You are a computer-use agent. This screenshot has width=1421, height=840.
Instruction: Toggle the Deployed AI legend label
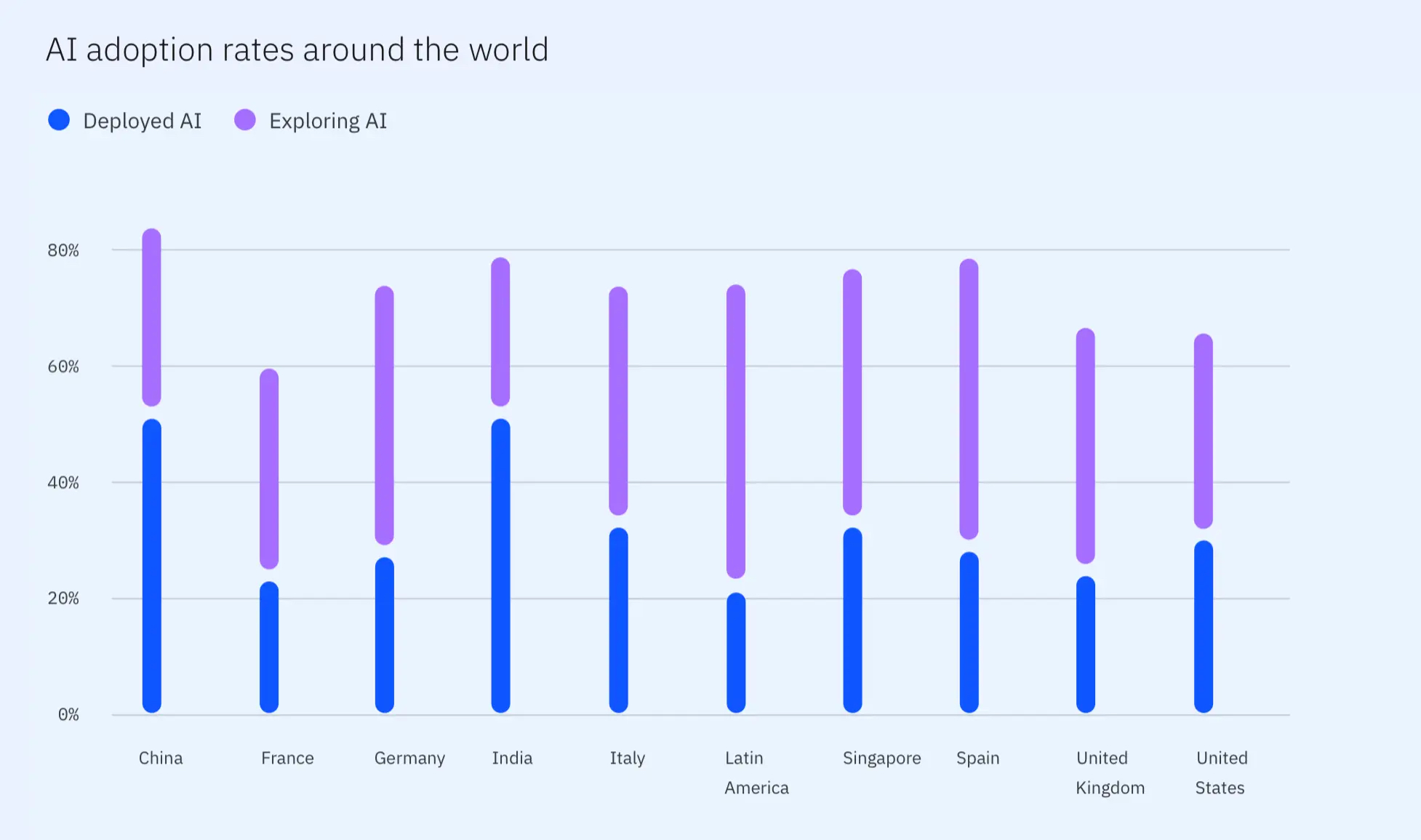coord(143,121)
